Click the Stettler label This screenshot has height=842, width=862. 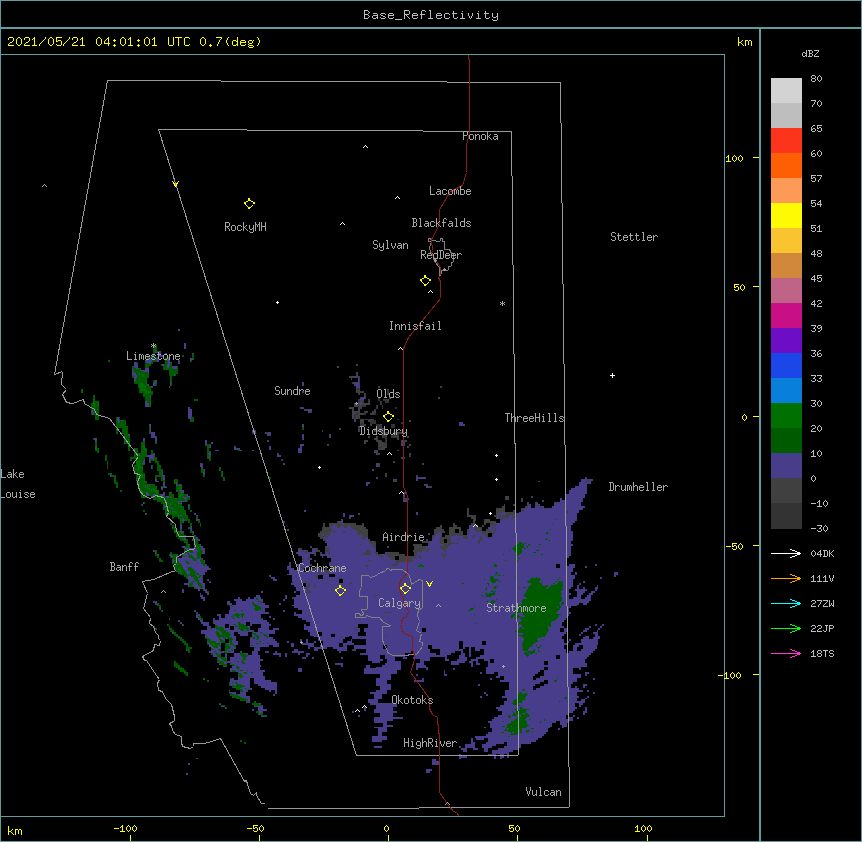click(634, 237)
